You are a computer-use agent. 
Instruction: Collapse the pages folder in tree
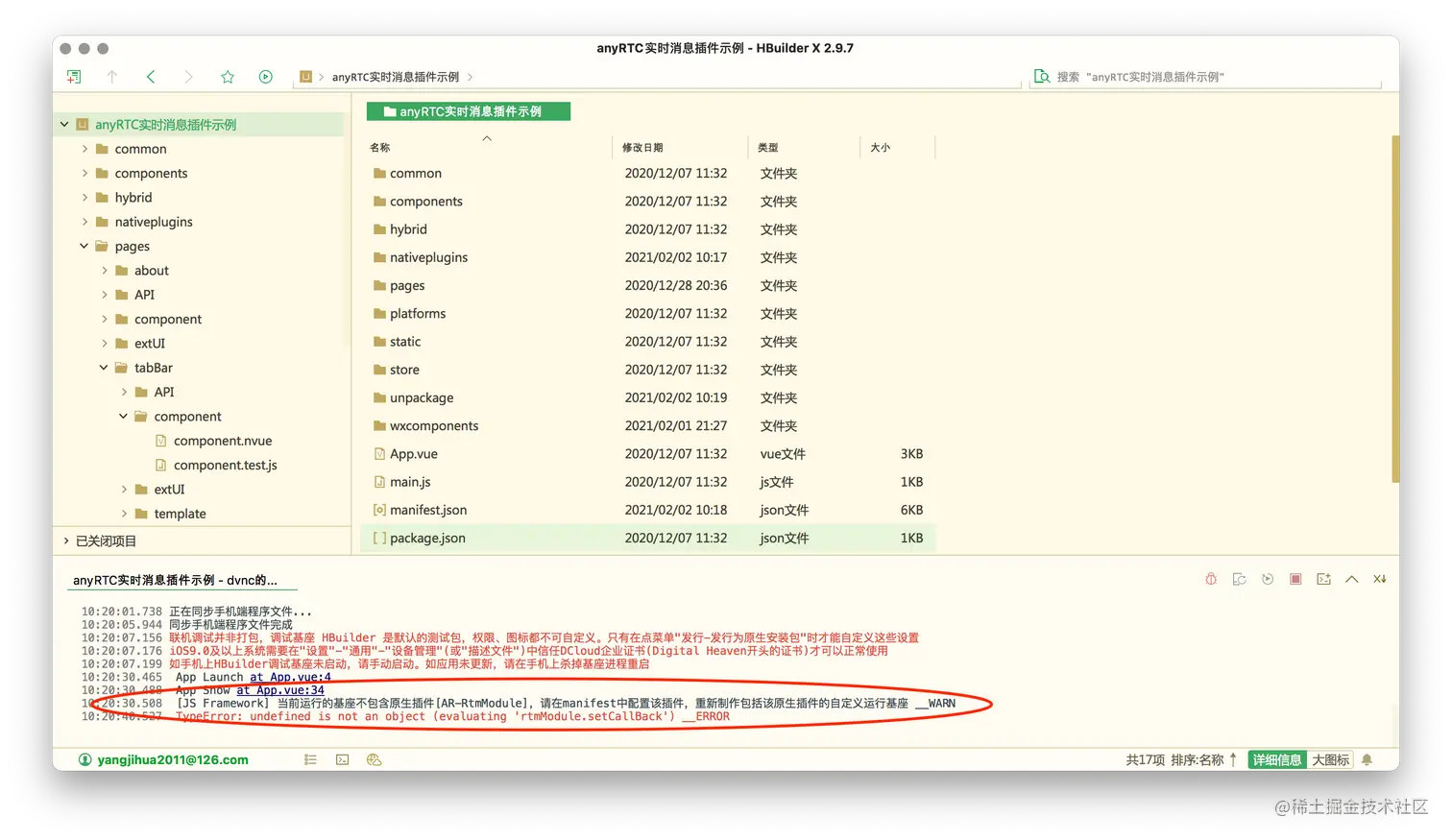point(85,246)
